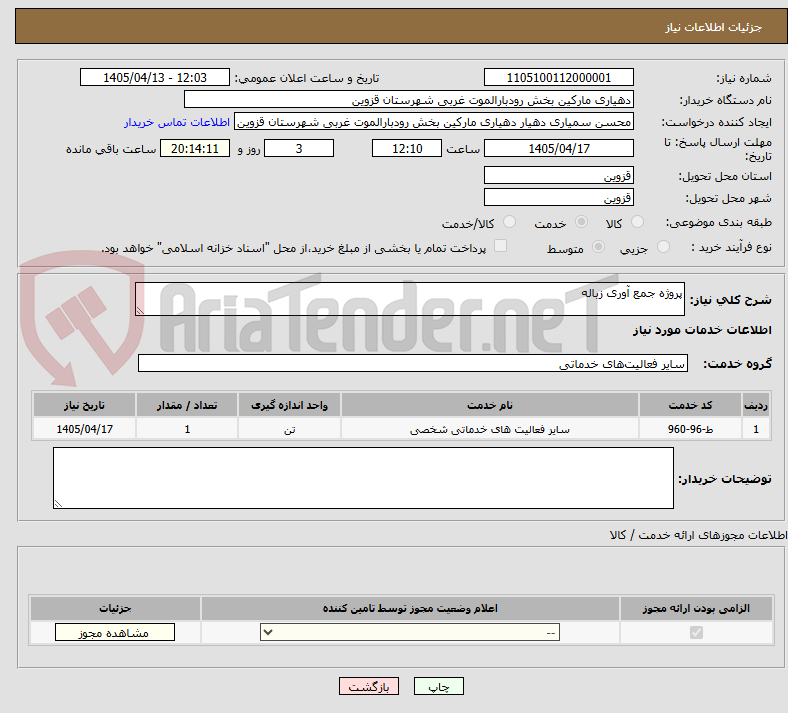Click the deadline time field 12:10
This screenshot has width=788, height=713.
[x=407, y=148]
